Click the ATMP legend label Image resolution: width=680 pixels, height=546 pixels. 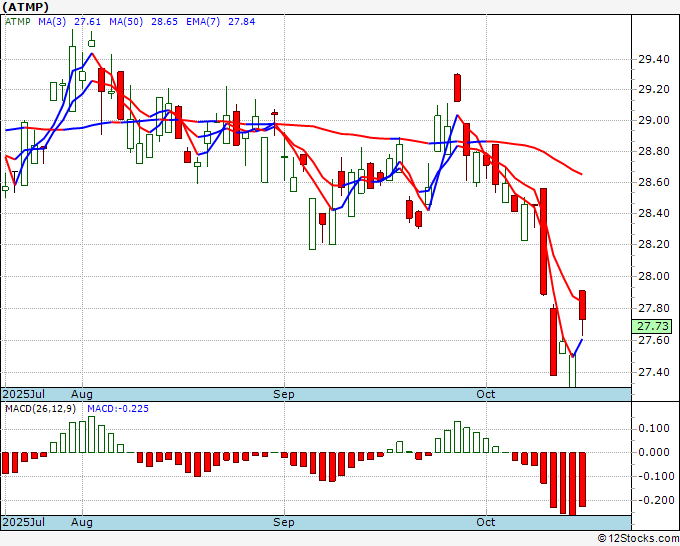(x=17, y=22)
